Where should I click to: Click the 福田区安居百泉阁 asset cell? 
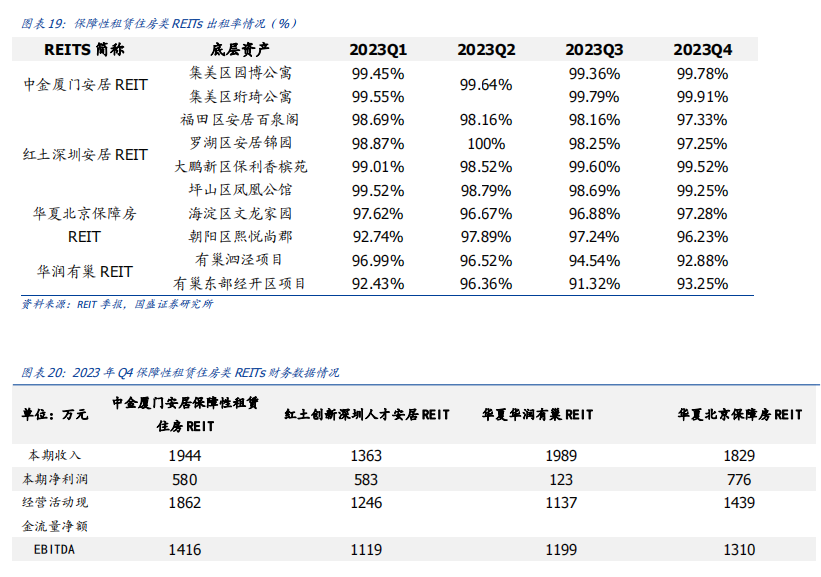[240, 120]
